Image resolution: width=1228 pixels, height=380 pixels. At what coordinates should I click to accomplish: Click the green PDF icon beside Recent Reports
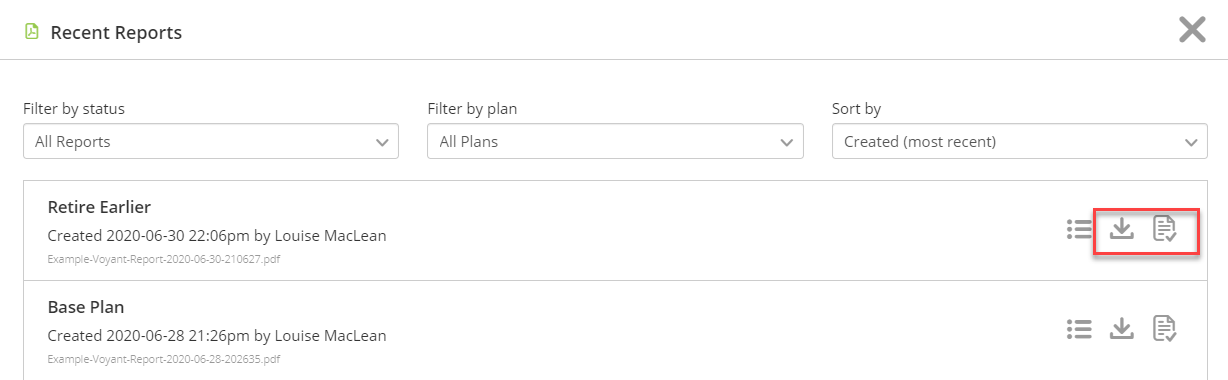[32, 32]
